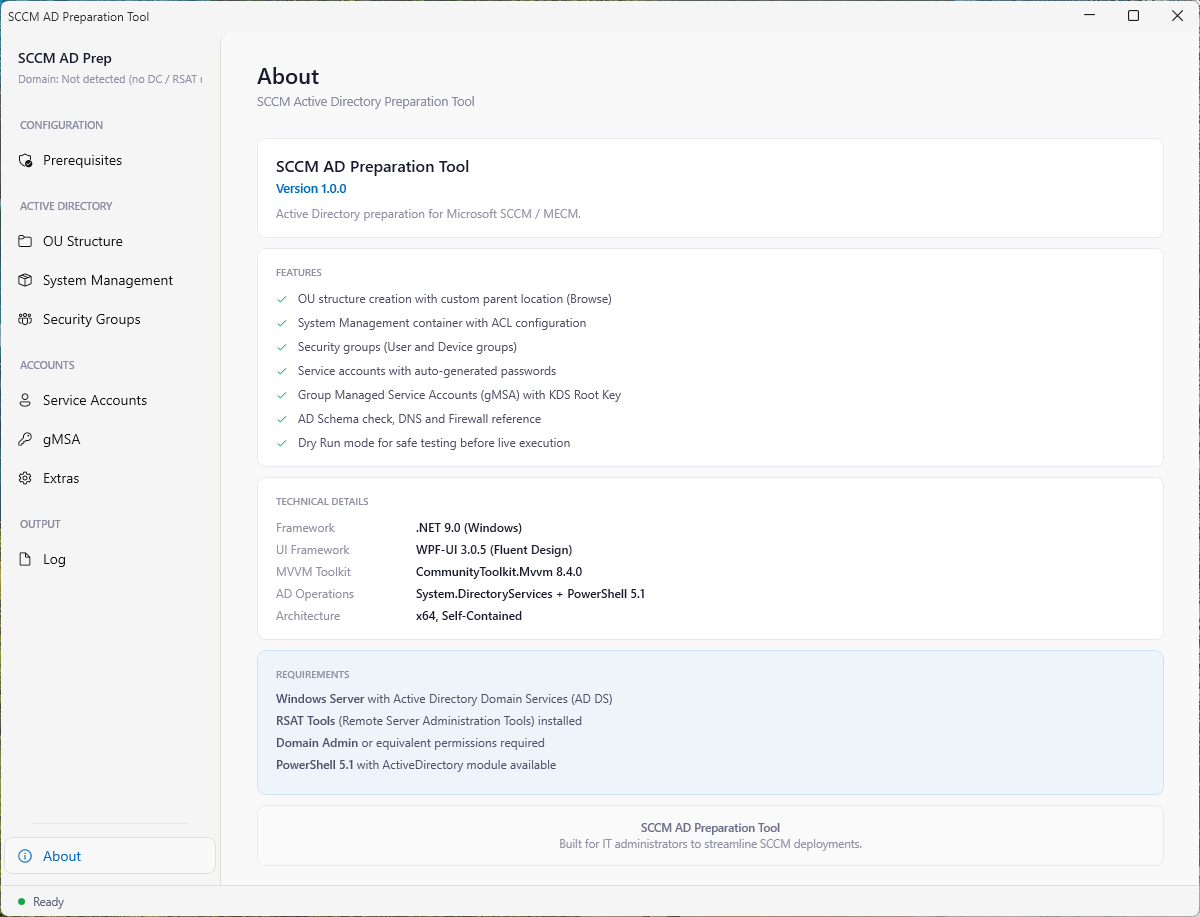1200x917 pixels.
Task: Click the x64, Self-Contained value
Action: point(469,616)
